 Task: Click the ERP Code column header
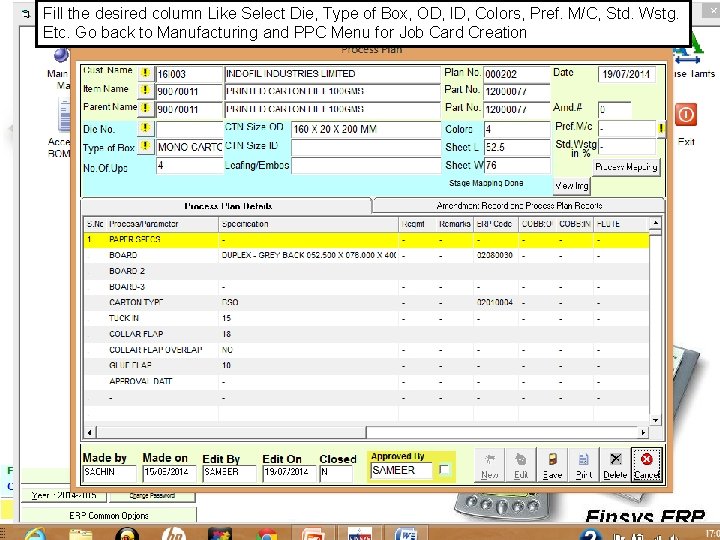495,224
